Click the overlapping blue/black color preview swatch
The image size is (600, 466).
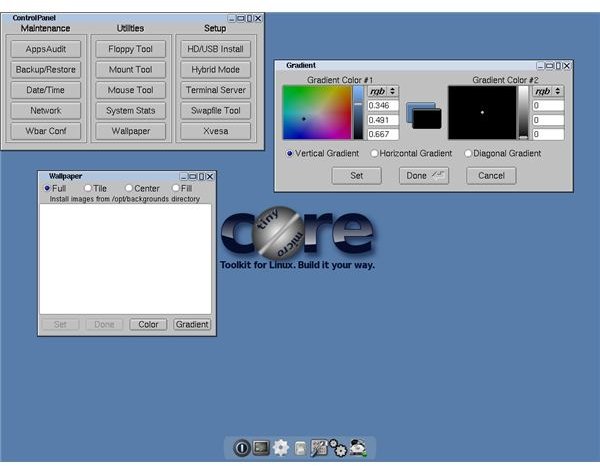[424, 115]
